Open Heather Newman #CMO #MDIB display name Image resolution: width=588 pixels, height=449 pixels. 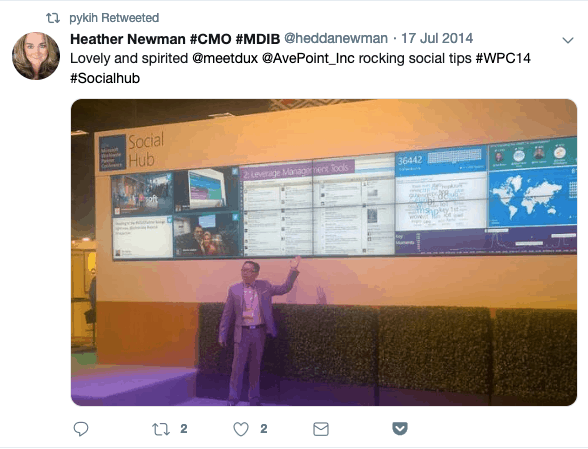[x=175, y=39]
